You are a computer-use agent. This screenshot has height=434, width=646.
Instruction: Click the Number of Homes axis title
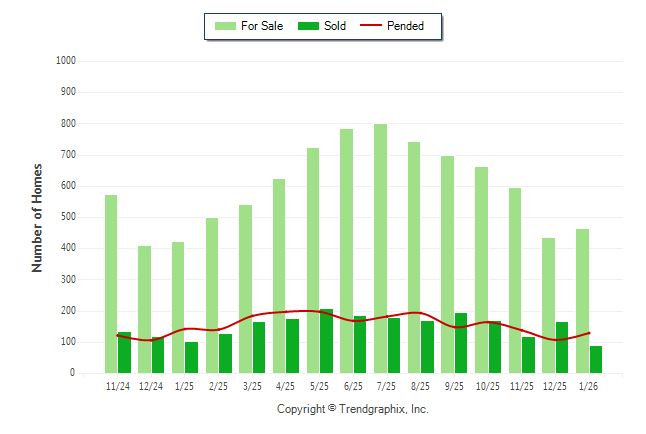tap(38, 217)
